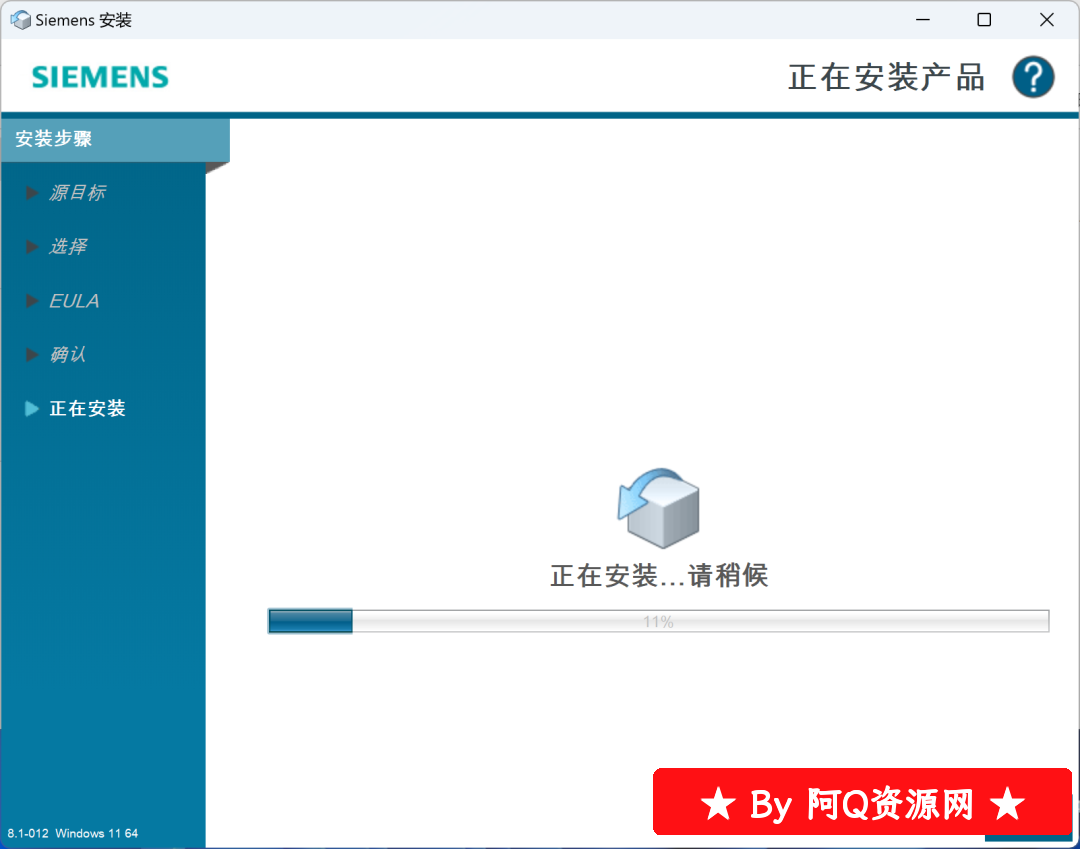The height and width of the screenshot is (849, 1080).
Task: Click the 安装步骤 sidebar header
Action: (x=116, y=140)
